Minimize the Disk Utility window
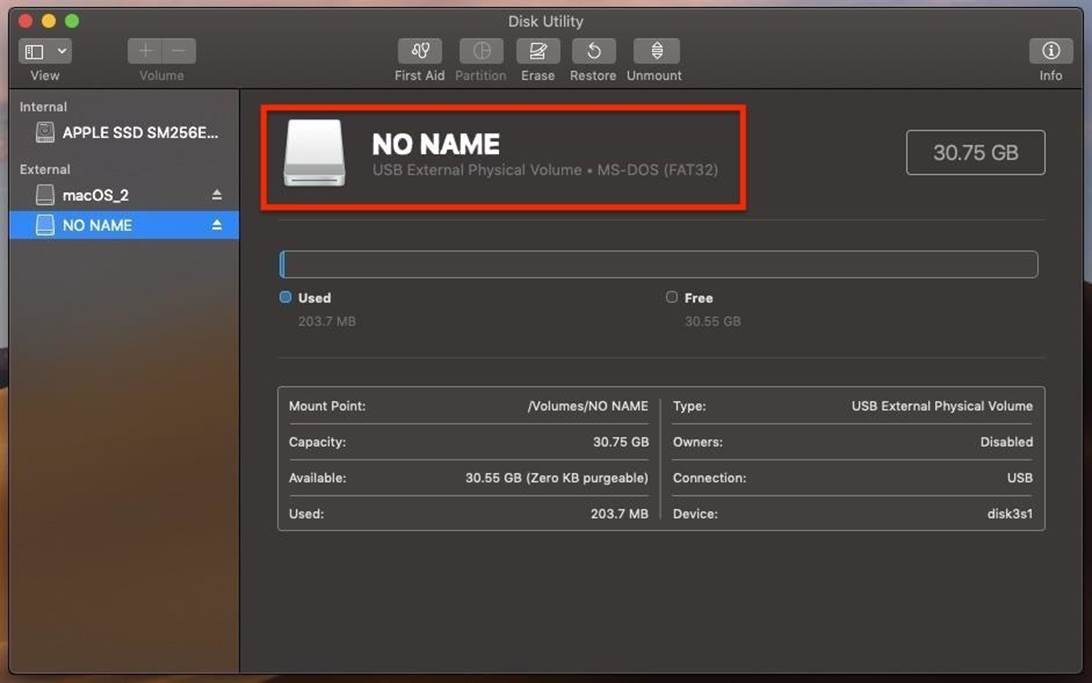This screenshot has width=1092, height=683. tap(49, 21)
